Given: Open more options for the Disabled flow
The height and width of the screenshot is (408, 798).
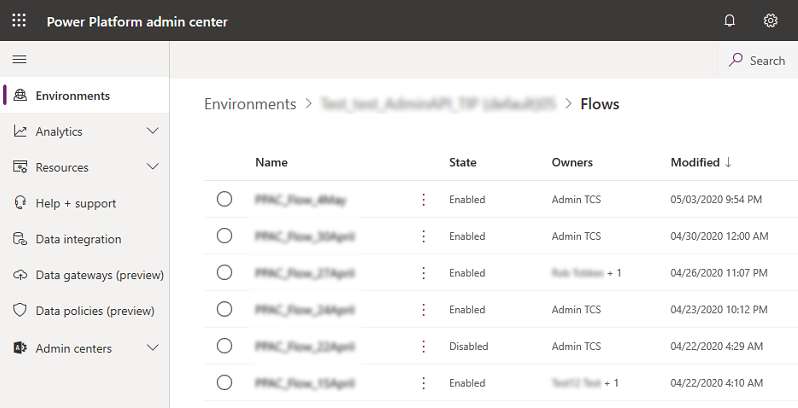Looking at the screenshot, I should tap(423, 346).
